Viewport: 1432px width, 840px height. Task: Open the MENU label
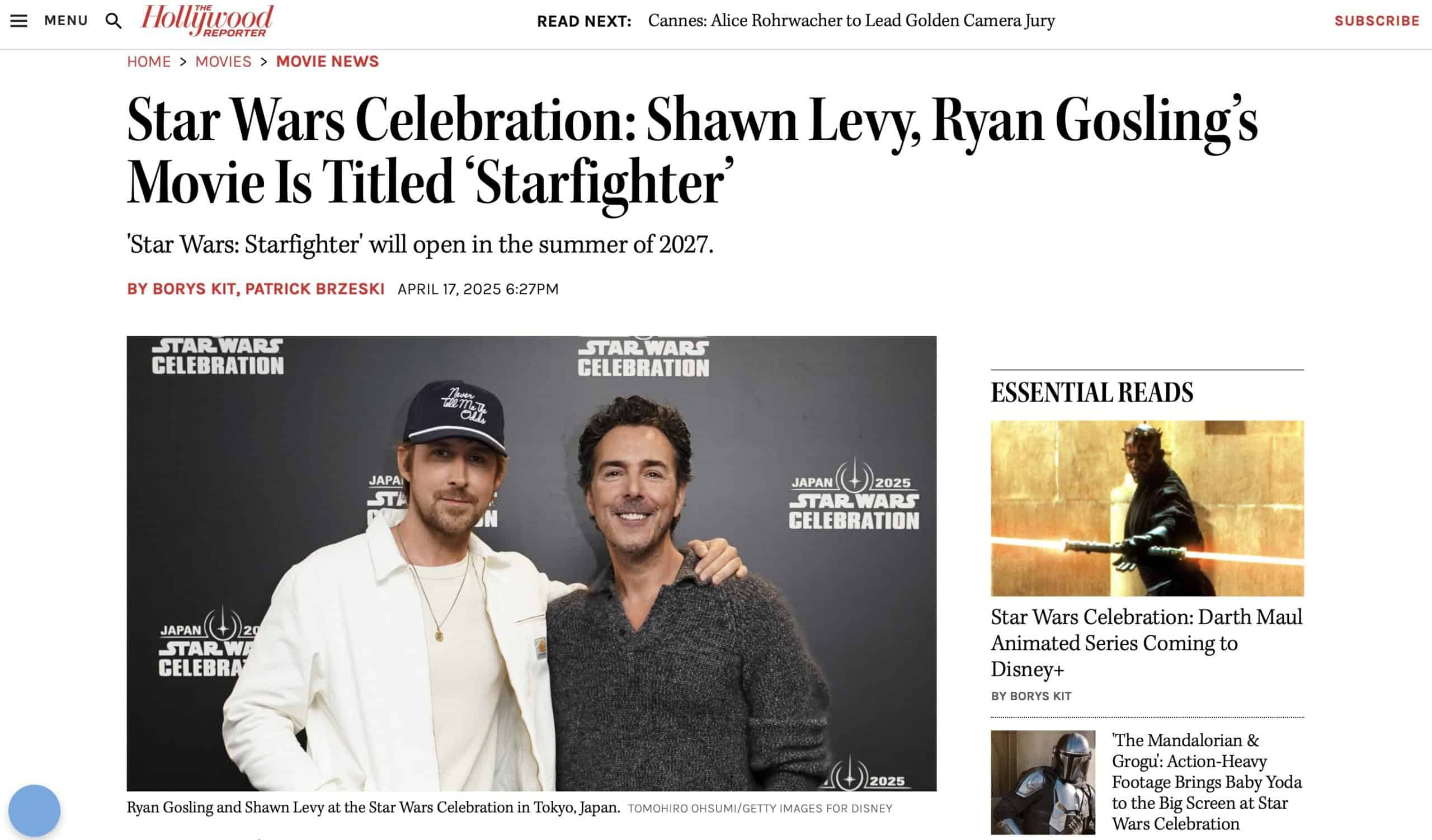pos(66,21)
